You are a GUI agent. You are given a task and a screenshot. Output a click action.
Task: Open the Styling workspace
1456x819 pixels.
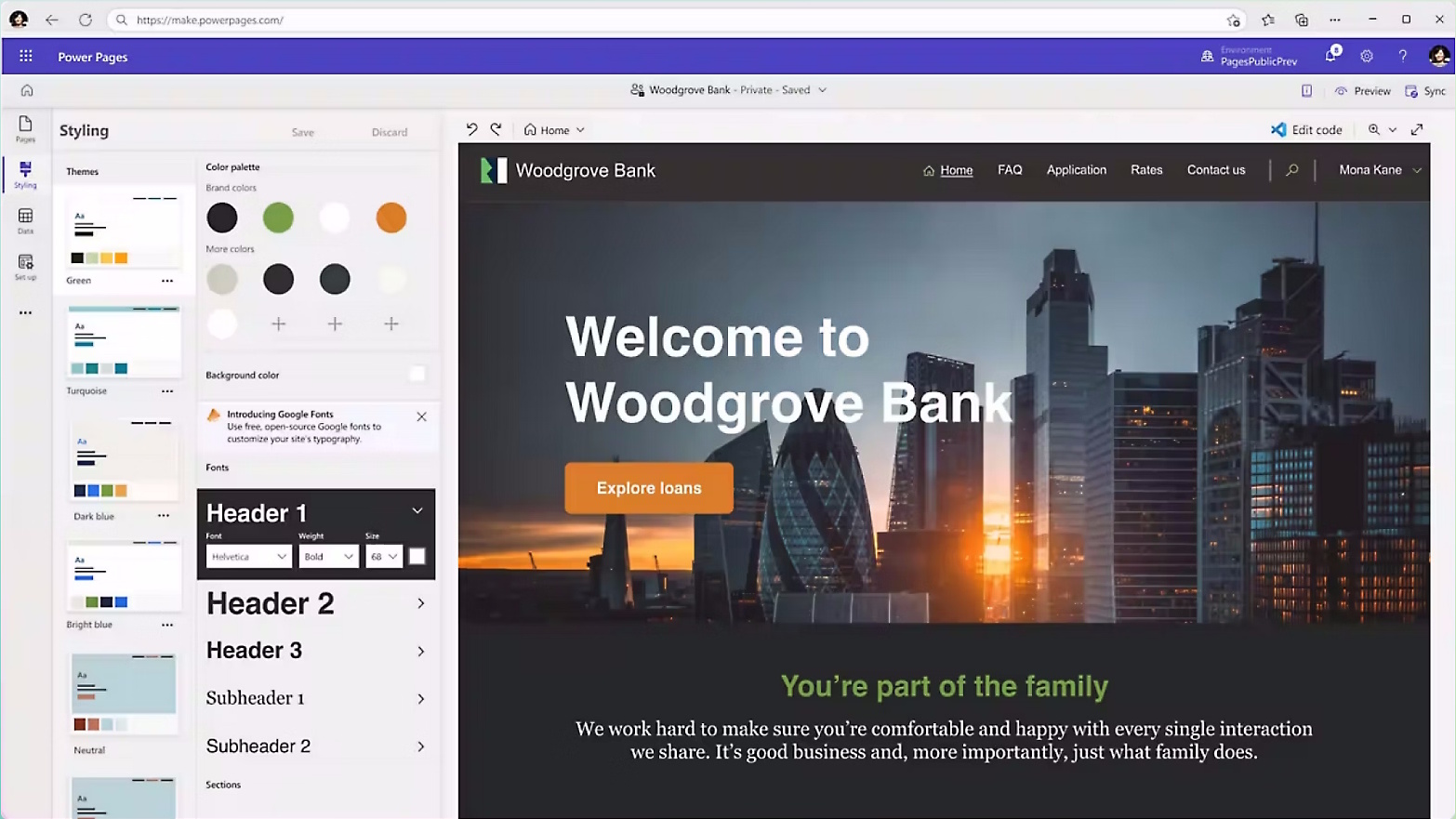pos(25,174)
